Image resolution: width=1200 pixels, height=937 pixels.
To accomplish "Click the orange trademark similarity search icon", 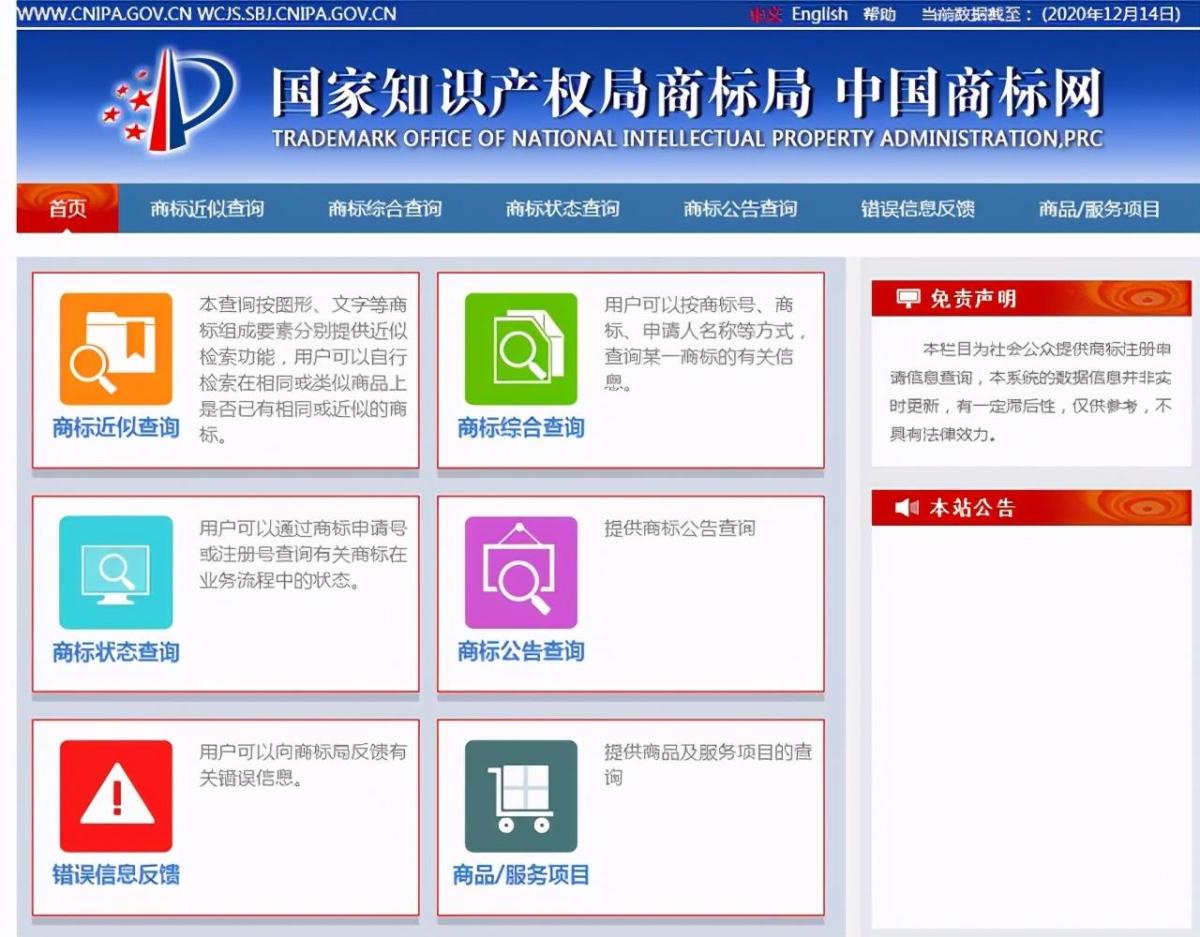I will point(116,348).
